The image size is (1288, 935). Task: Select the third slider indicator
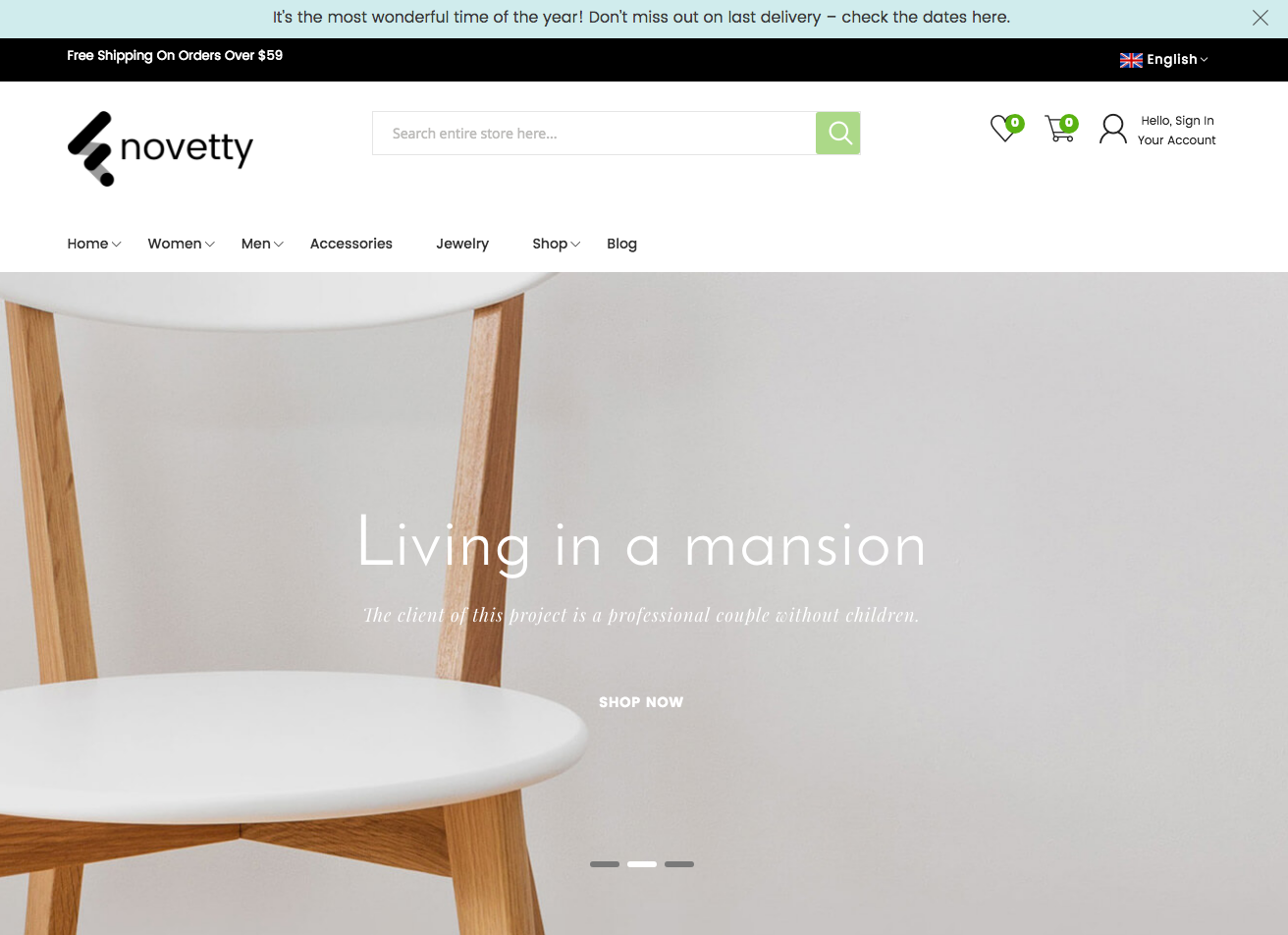679,864
